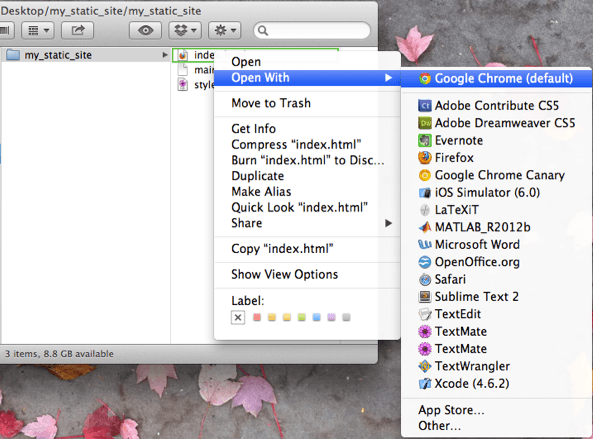The image size is (593, 439).
Task: Choose Other… in submenu
Action: [x=496, y=426]
